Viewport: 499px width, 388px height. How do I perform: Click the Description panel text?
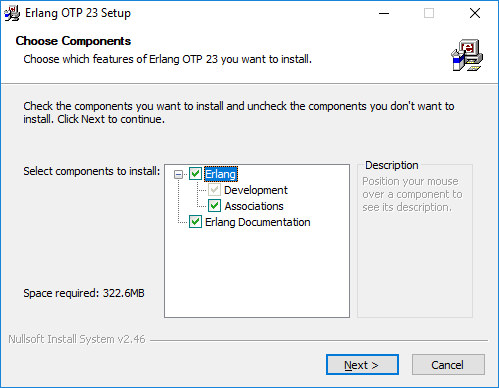(x=412, y=194)
